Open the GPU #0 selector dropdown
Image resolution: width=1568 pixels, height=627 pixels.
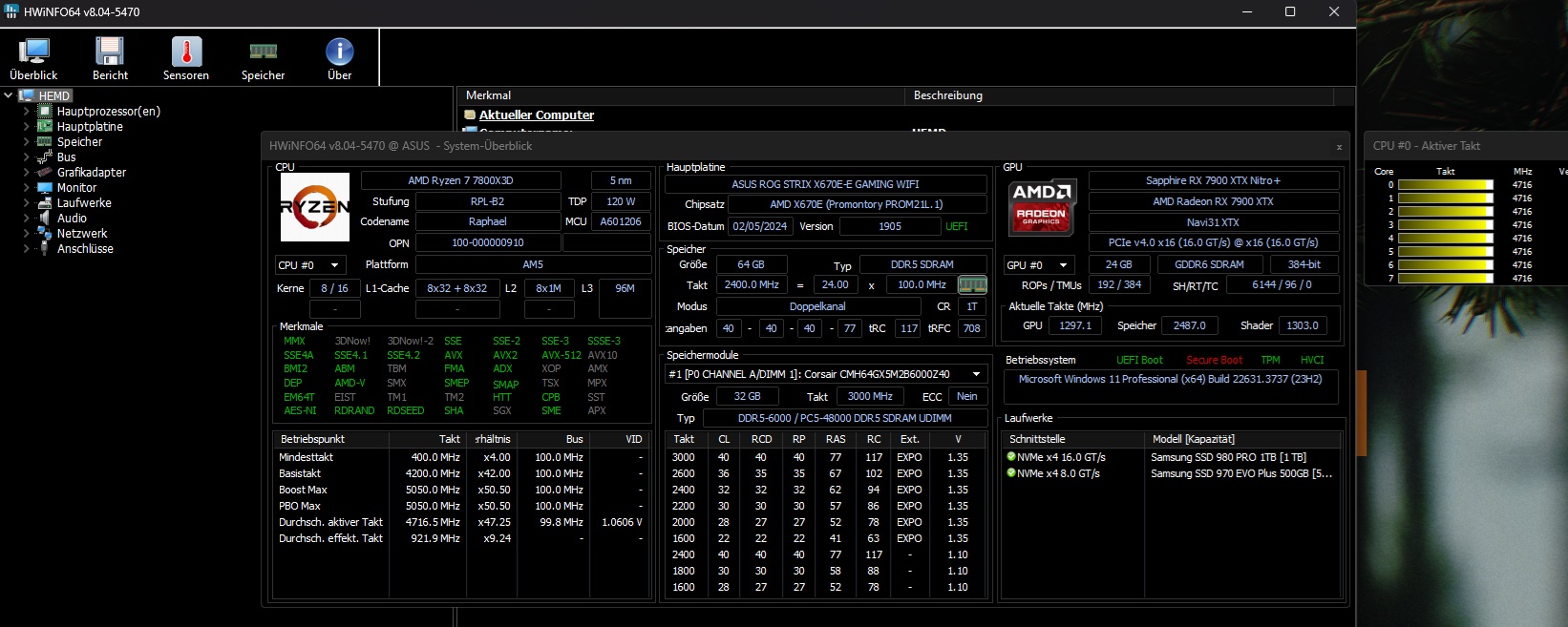(1039, 265)
